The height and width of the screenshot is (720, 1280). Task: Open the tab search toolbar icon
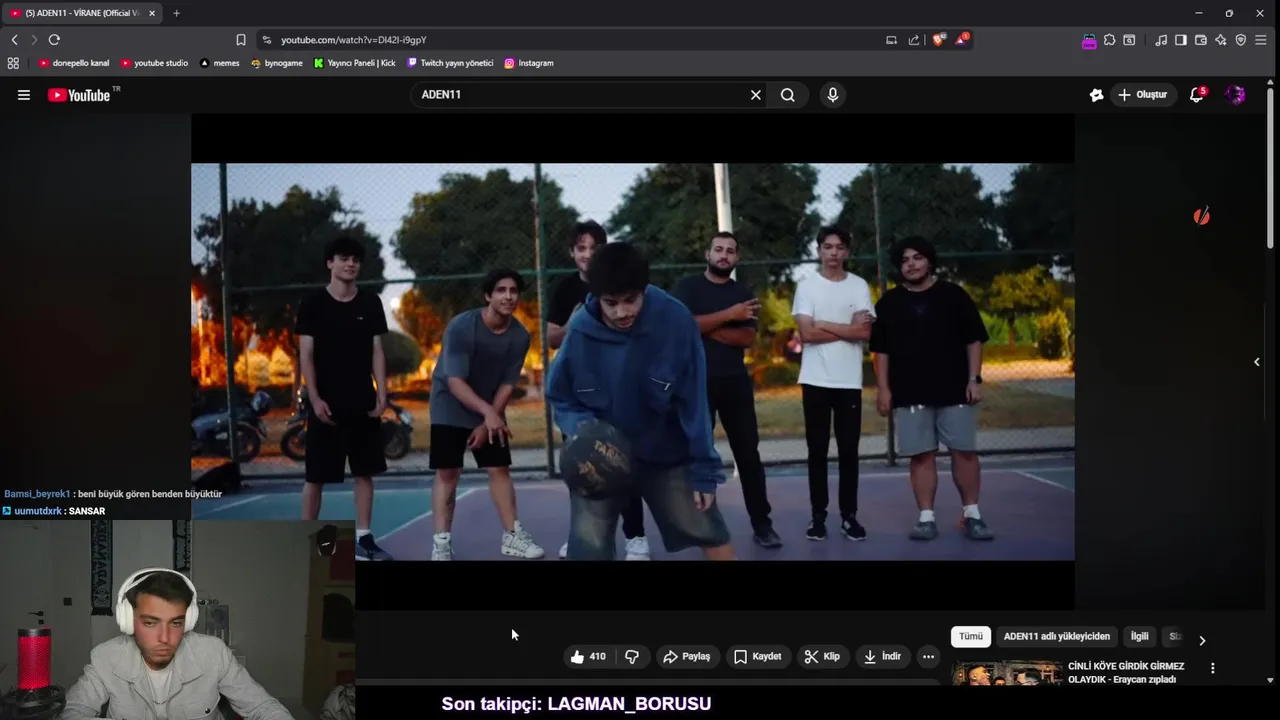pos(1129,40)
